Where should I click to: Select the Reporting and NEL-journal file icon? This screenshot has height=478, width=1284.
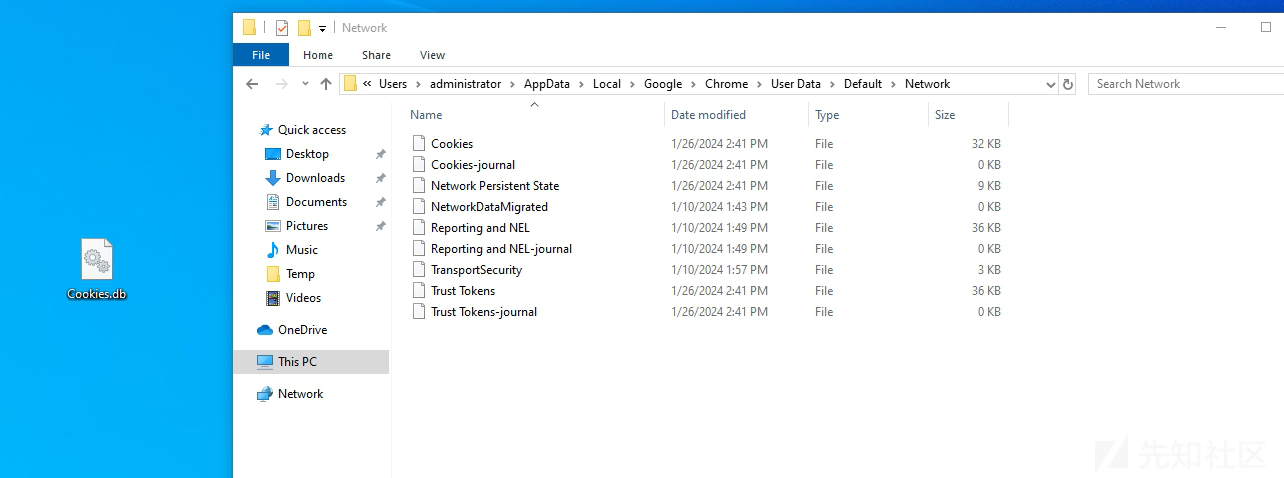click(x=419, y=249)
